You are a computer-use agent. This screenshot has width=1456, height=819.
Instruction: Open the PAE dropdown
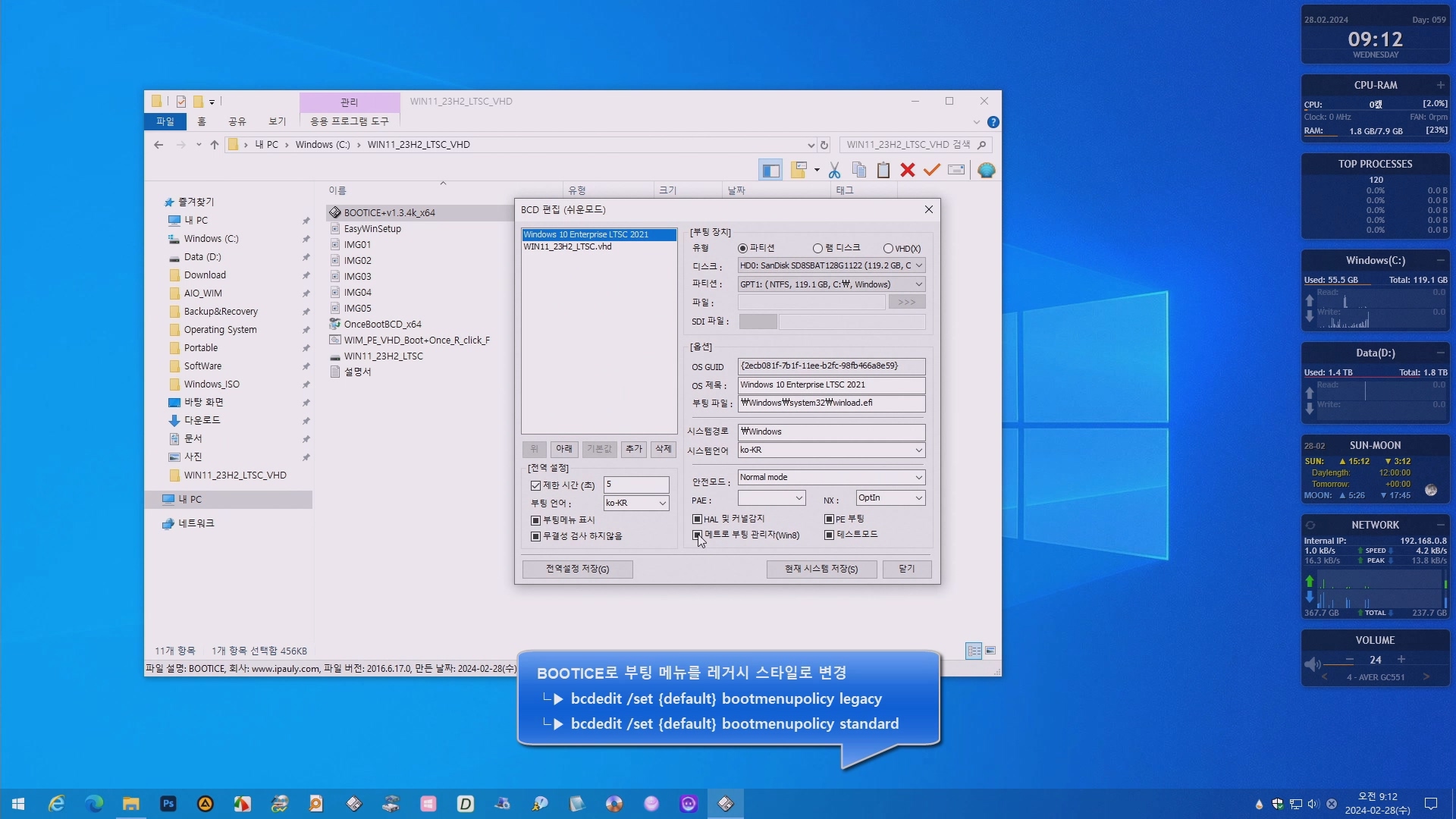[771, 498]
